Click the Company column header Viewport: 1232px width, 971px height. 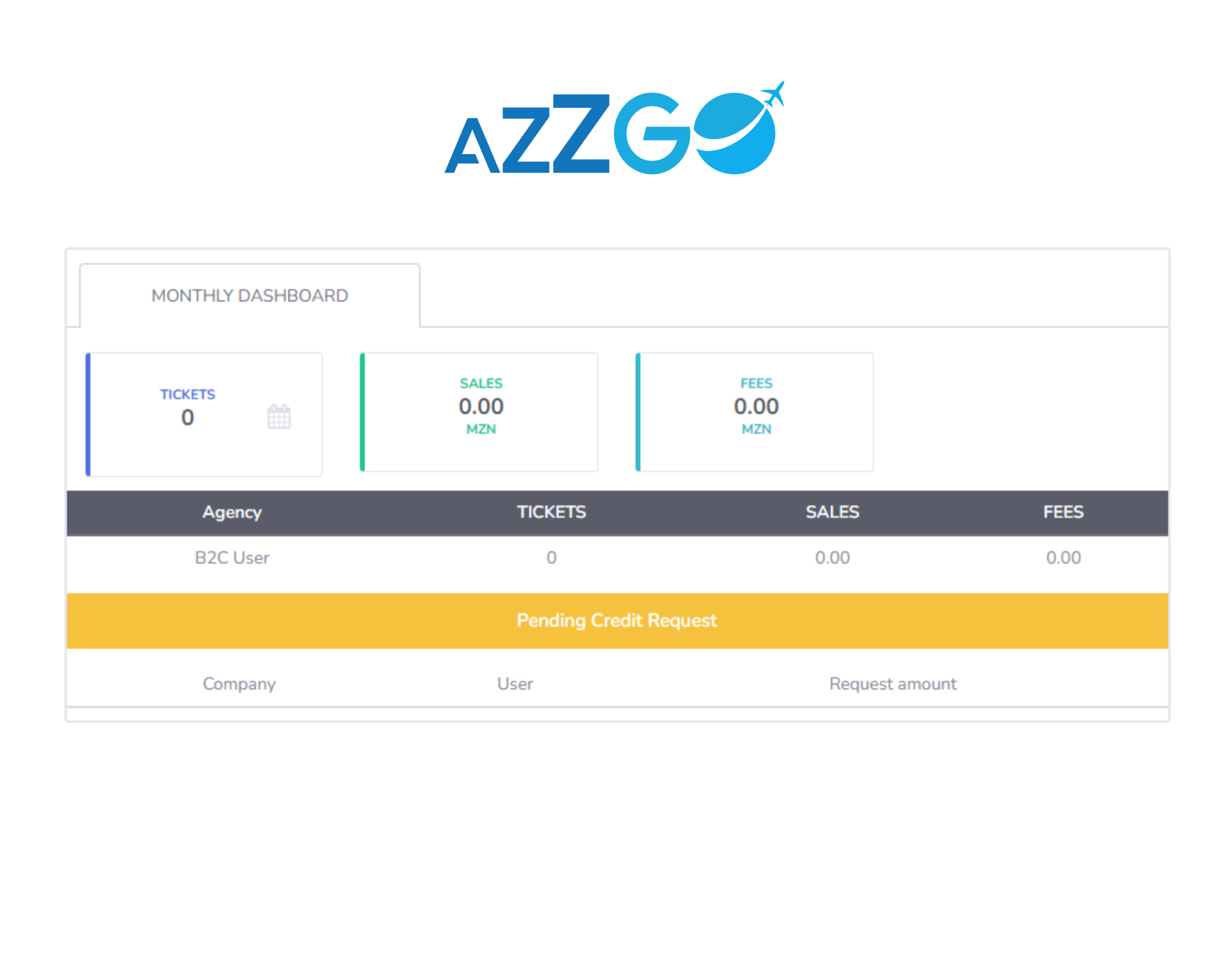pyautogui.click(x=239, y=684)
